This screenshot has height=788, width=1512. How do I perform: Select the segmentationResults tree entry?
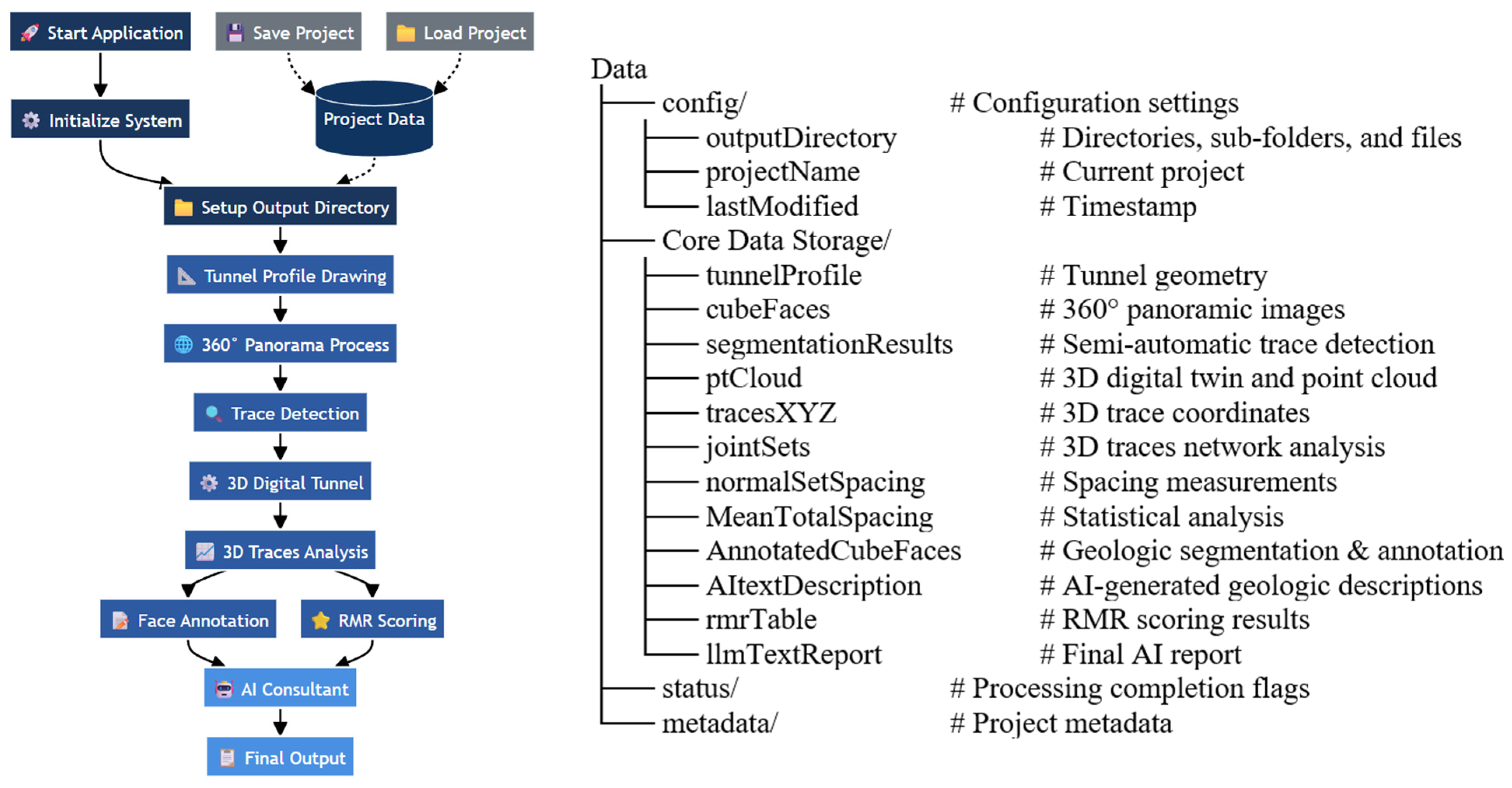point(829,345)
